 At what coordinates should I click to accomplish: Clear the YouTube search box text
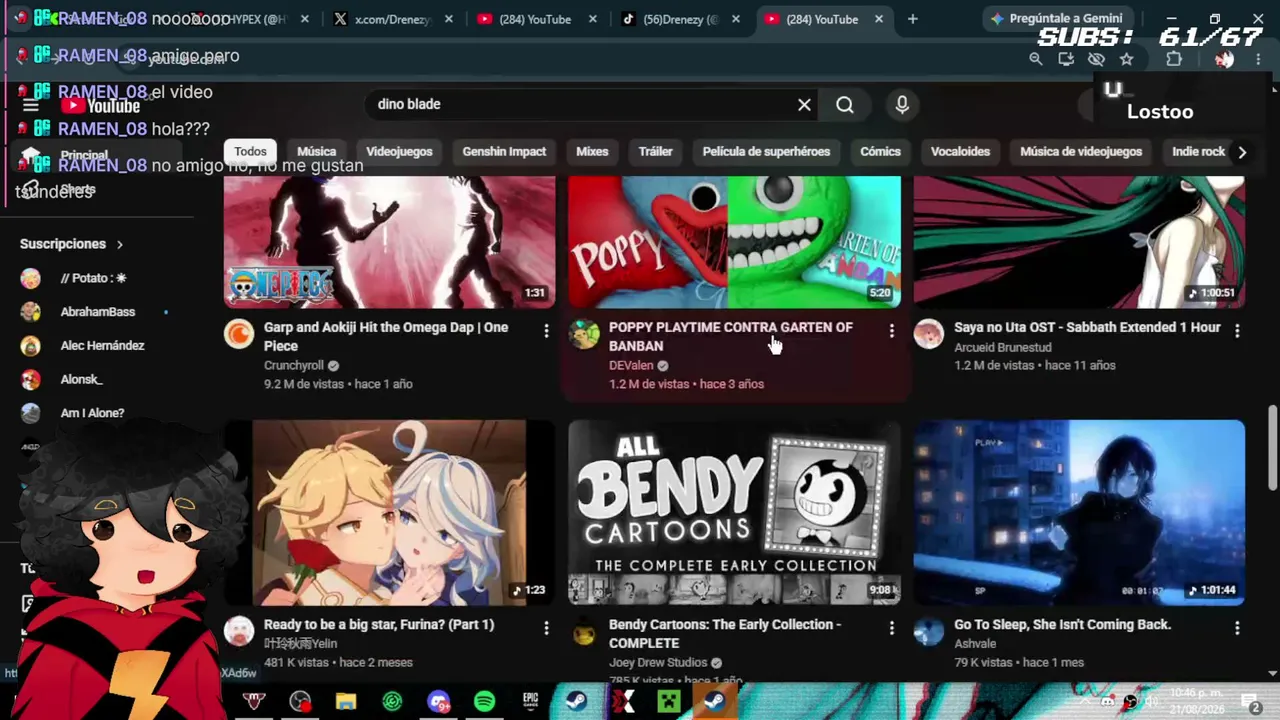(x=804, y=104)
